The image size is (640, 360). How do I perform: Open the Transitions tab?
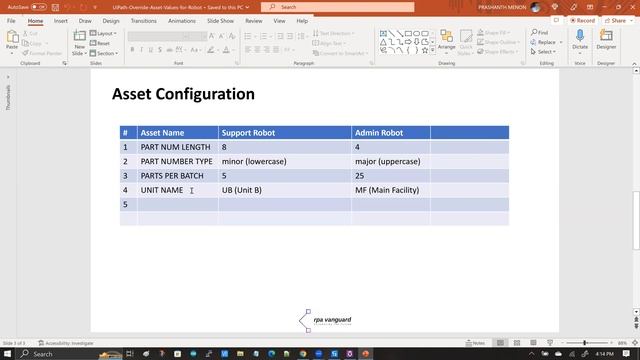coord(143,21)
